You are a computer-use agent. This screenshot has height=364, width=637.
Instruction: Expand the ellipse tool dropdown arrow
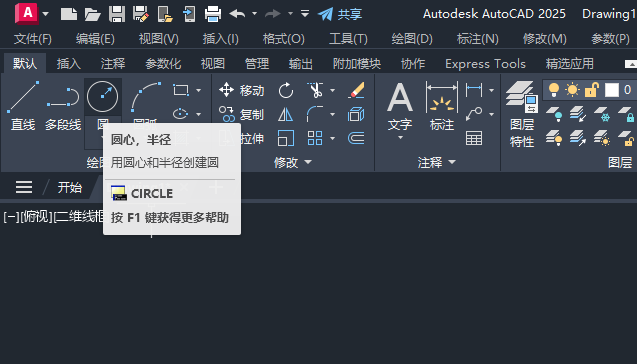click(198, 115)
